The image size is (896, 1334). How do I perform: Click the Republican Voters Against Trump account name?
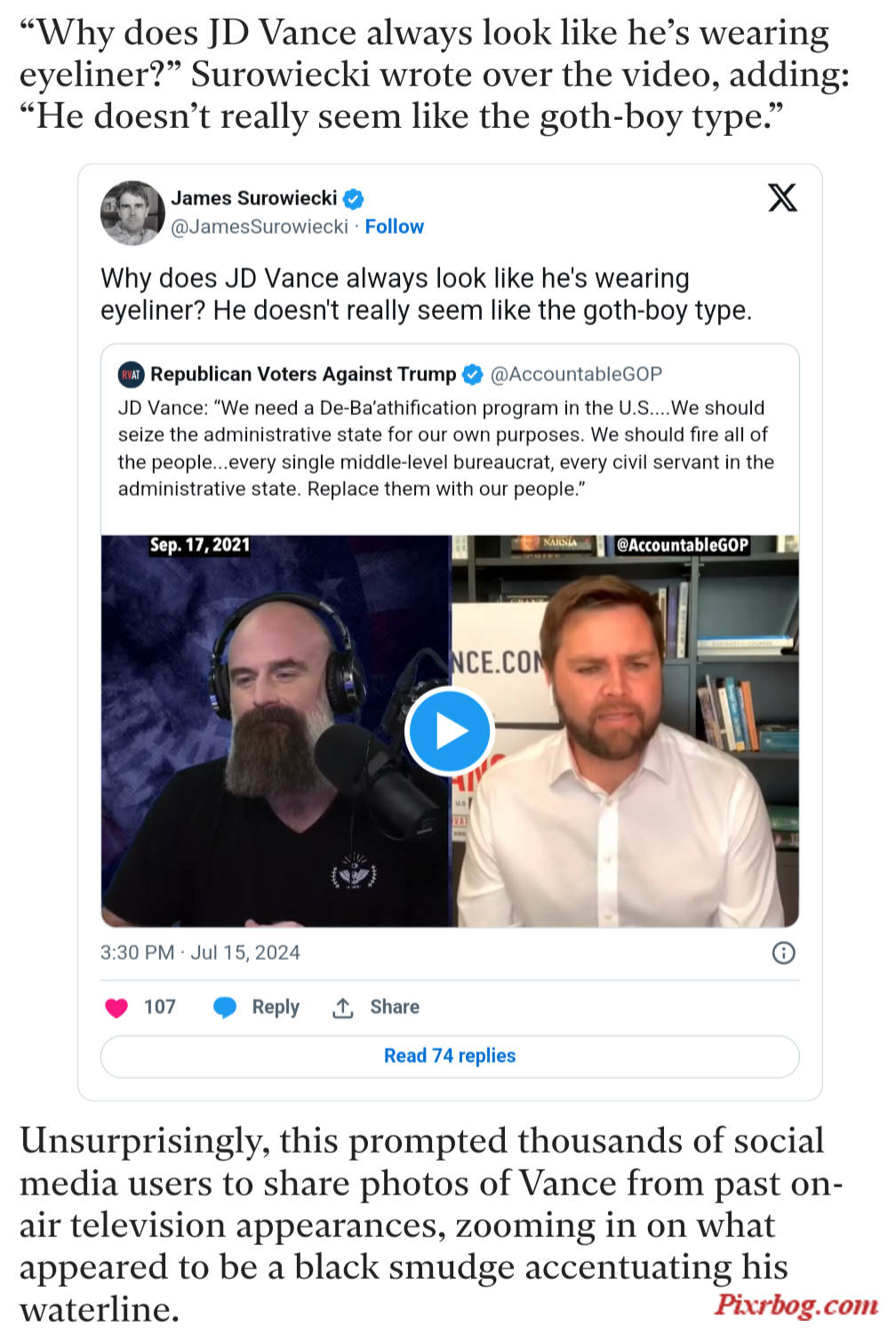click(303, 374)
